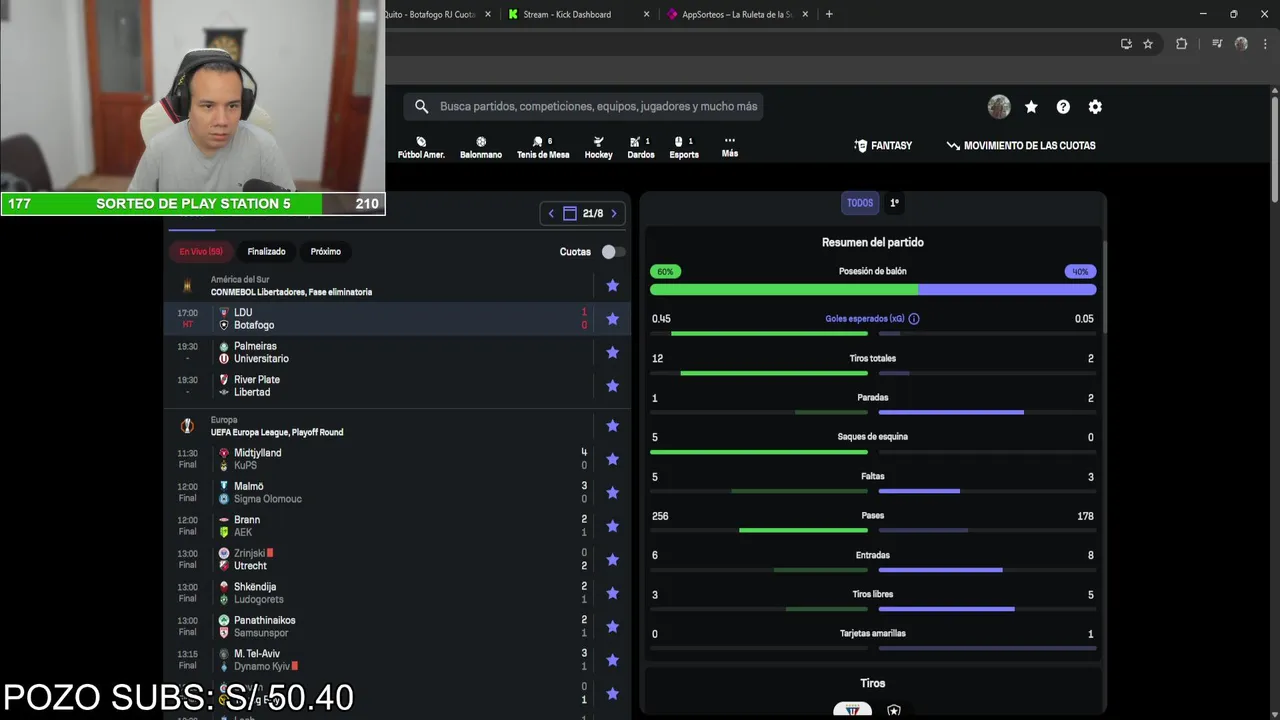Toggle favorite star for River Plate vs Libertad
This screenshot has height=720, width=1280.
pos(613,386)
